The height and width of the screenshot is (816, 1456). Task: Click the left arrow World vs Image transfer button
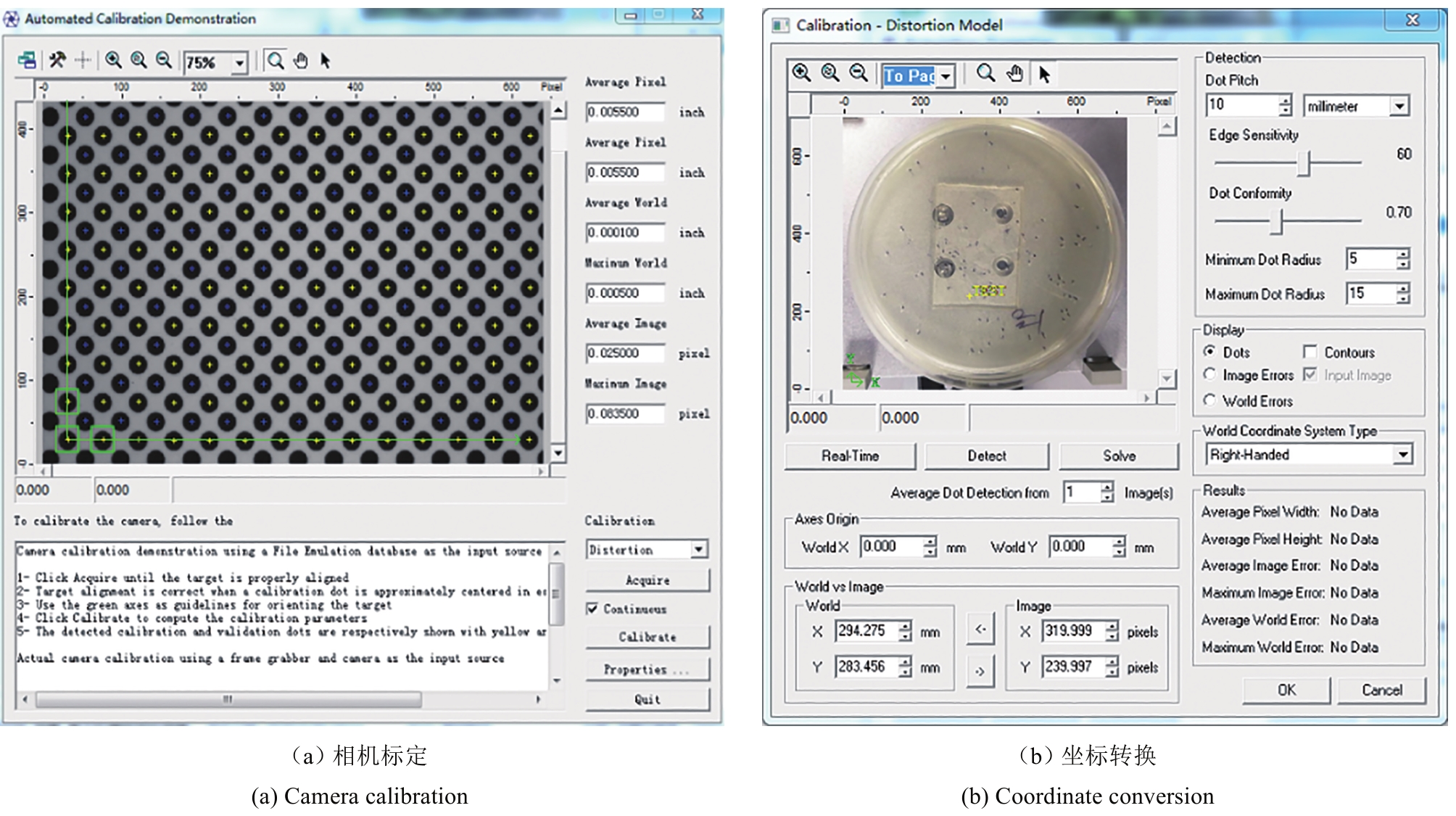coord(980,629)
